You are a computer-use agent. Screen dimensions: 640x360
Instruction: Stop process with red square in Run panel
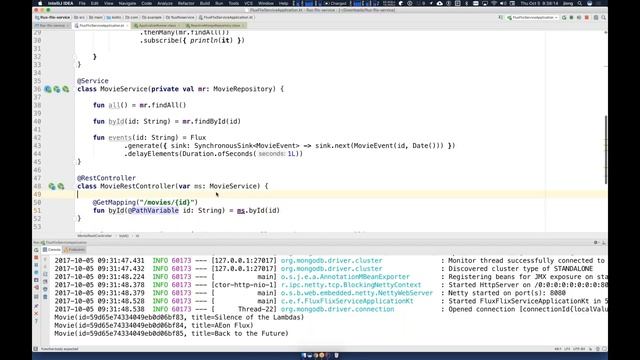click(36, 258)
